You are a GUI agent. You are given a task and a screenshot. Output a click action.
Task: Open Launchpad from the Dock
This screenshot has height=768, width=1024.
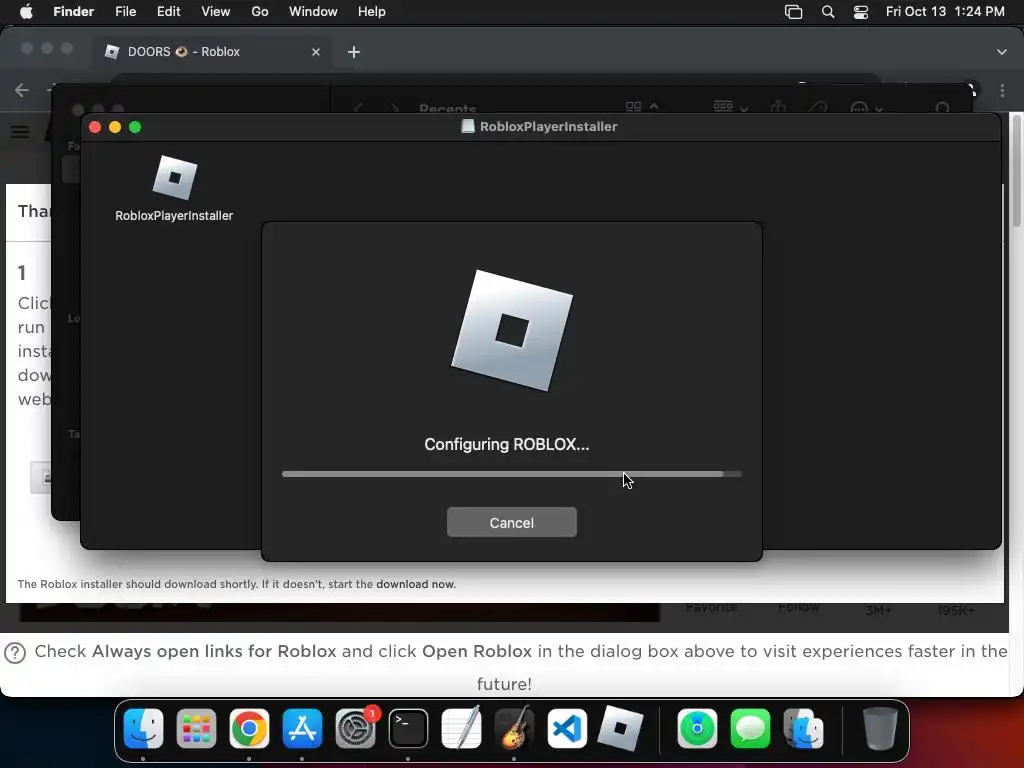pos(196,728)
